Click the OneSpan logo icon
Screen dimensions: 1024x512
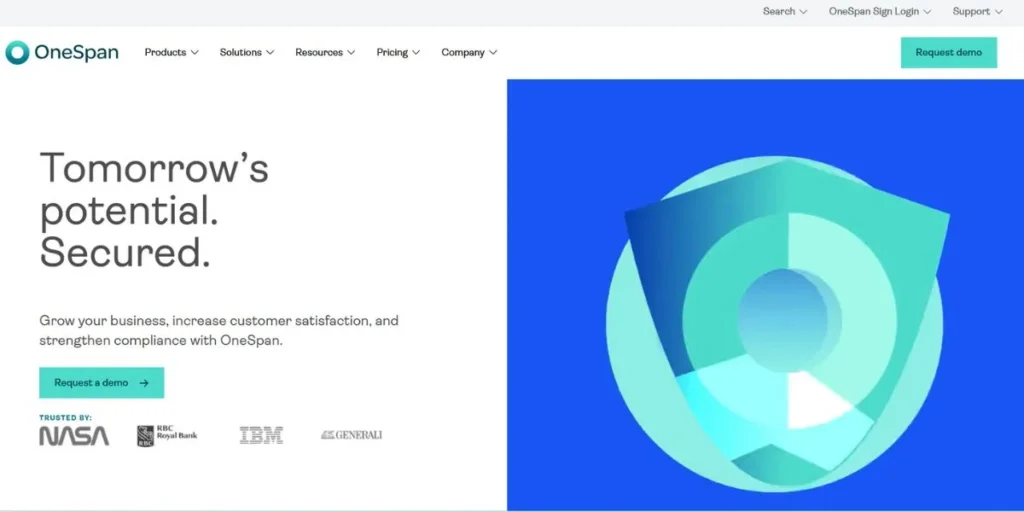tap(17, 52)
